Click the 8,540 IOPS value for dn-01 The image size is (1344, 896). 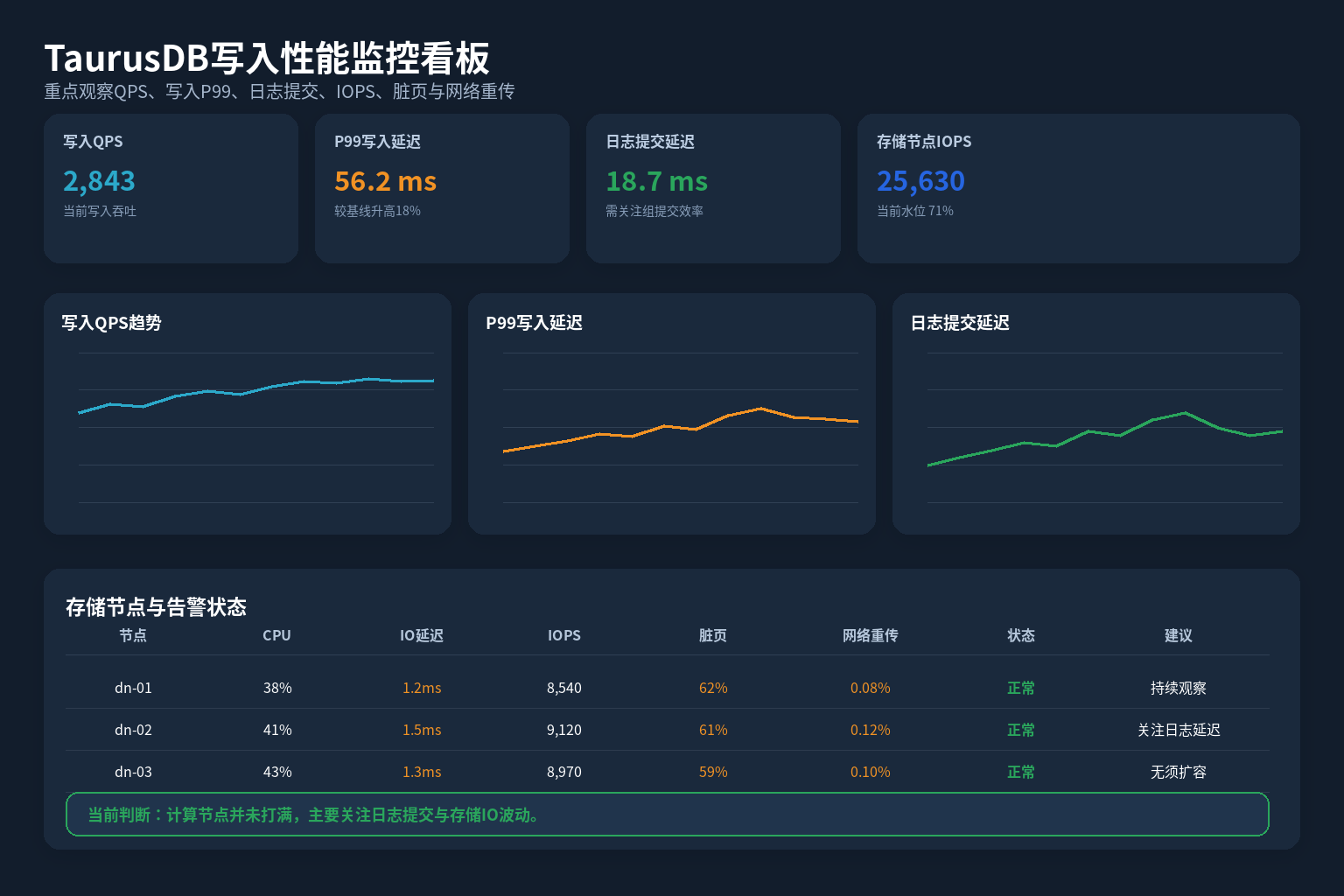[x=564, y=688]
